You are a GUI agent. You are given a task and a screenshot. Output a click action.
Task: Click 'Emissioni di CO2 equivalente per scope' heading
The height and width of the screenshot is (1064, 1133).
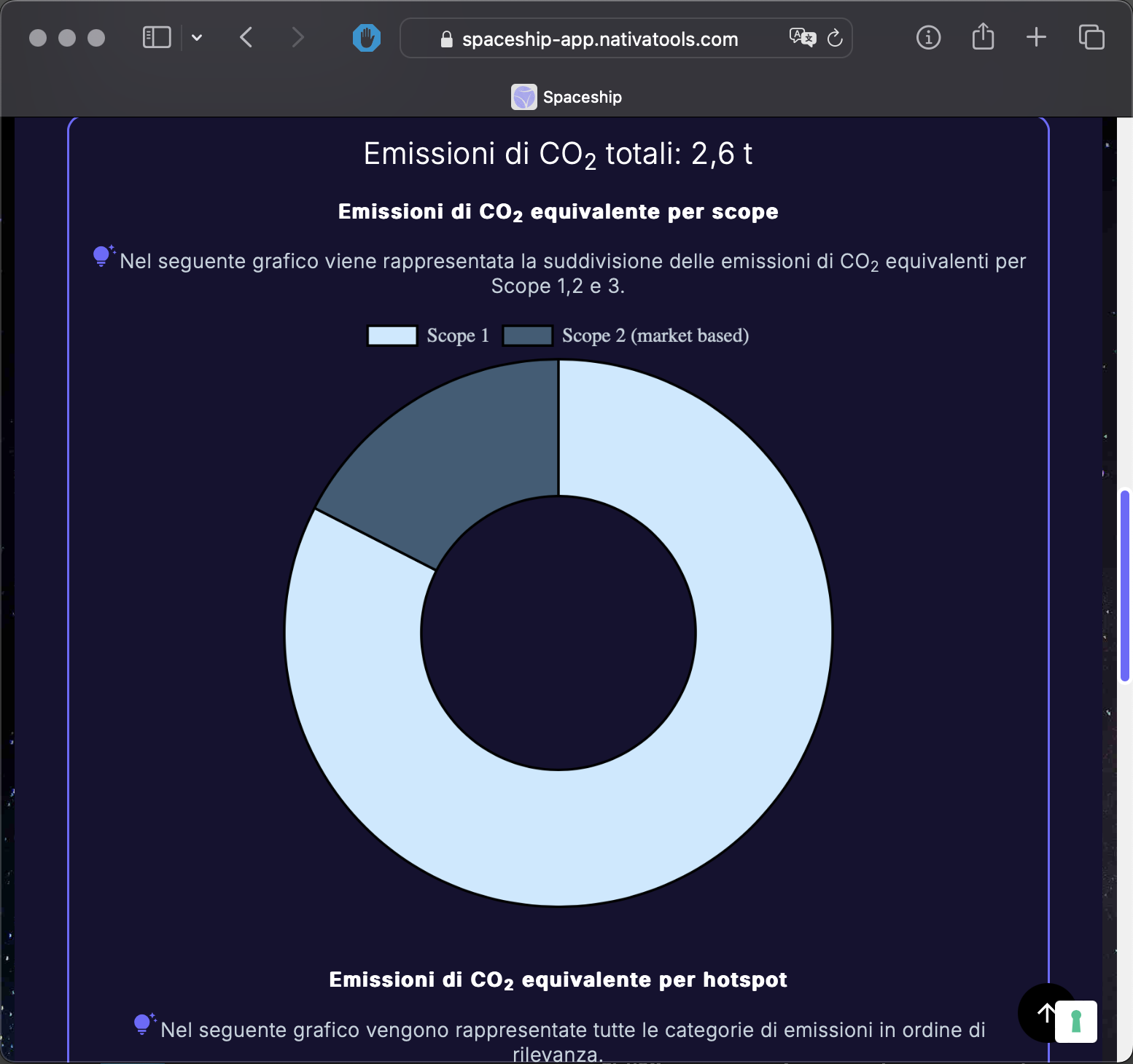click(558, 212)
